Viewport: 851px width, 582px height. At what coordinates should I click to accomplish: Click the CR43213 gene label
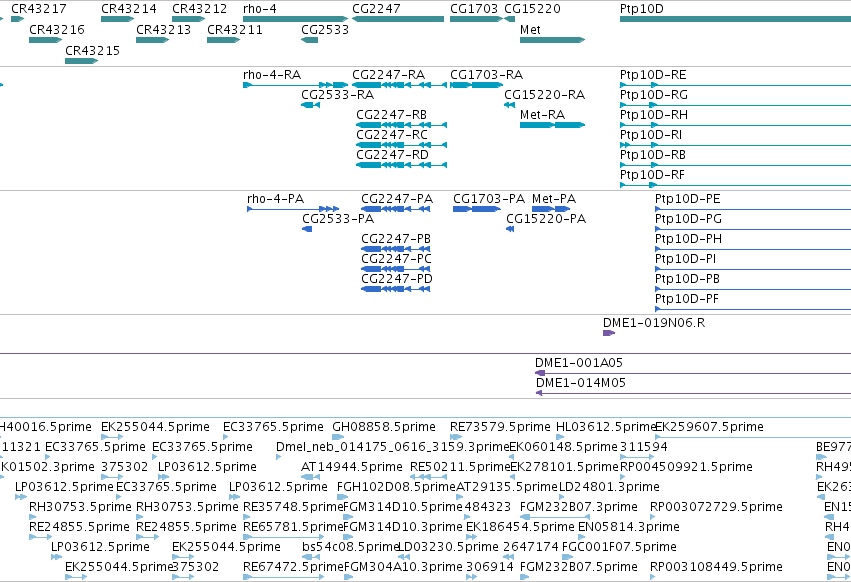click(163, 29)
